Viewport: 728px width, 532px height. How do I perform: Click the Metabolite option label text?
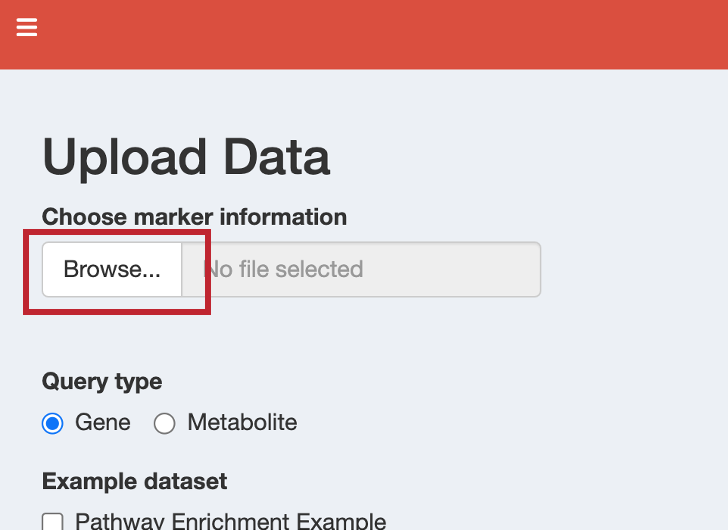(242, 422)
